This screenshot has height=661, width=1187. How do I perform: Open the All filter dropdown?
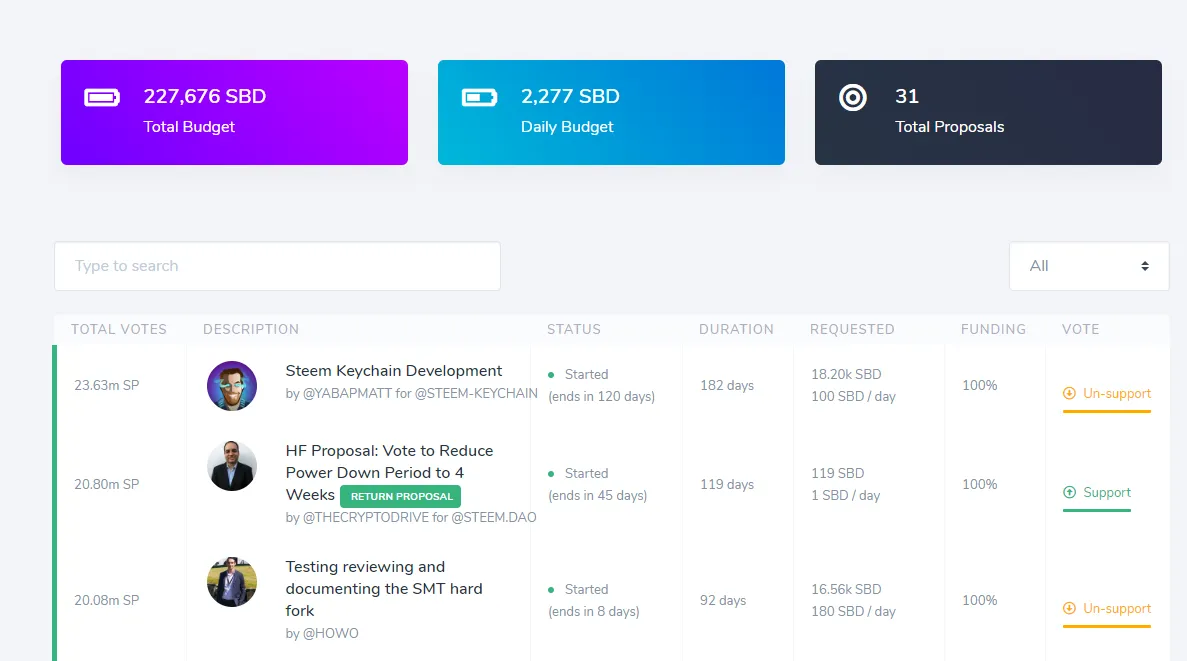tap(1089, 266)
